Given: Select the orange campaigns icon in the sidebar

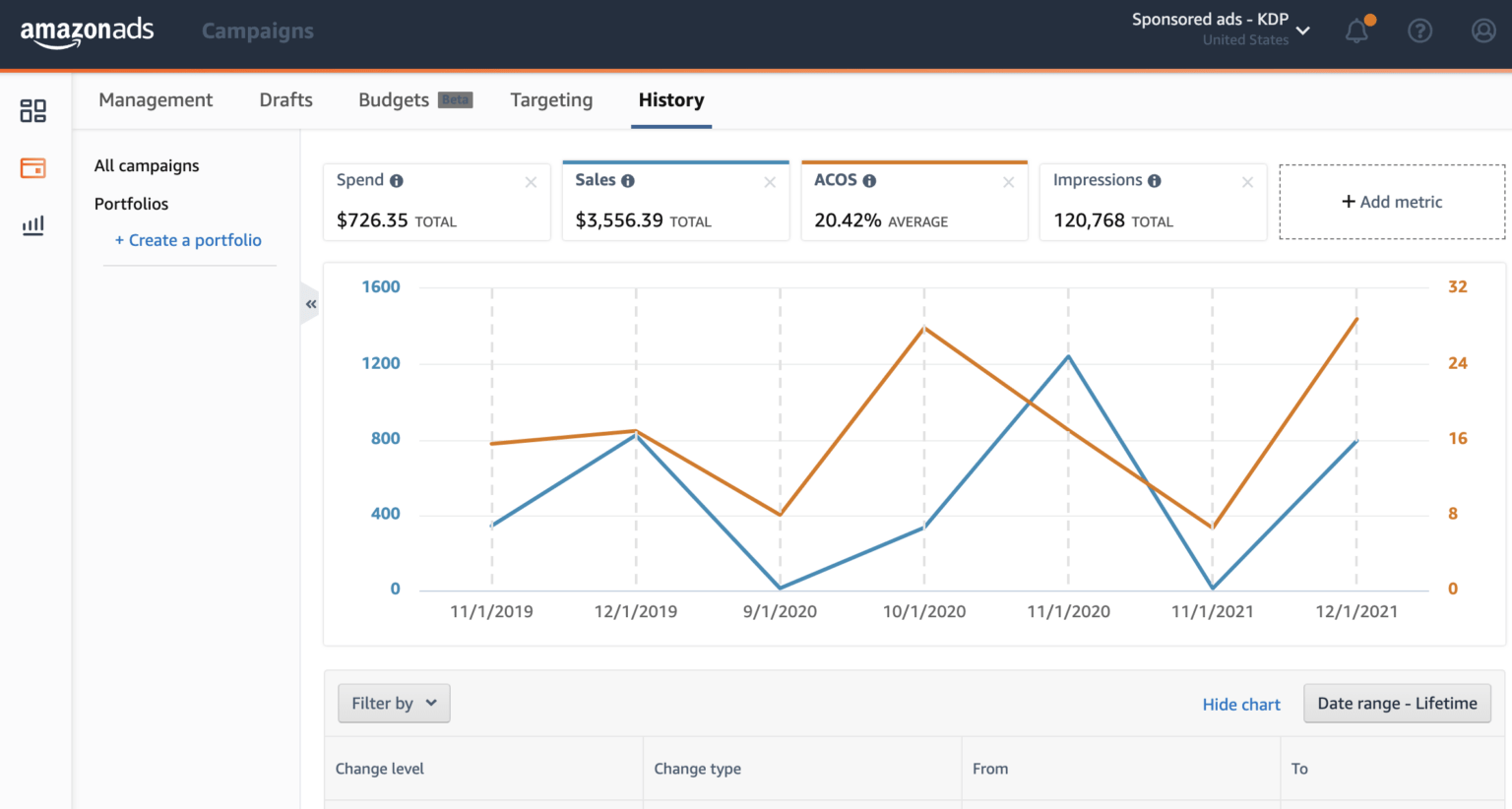Looking at the screenshot, I should pos(32,167).
